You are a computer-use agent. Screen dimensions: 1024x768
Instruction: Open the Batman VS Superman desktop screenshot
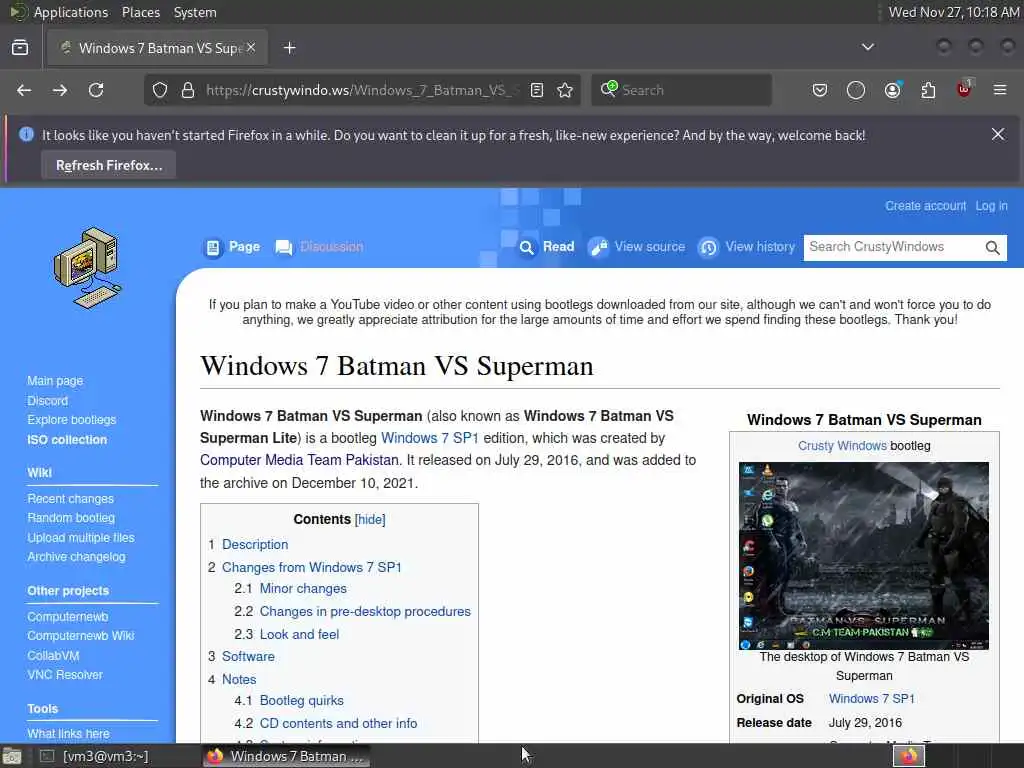tap(863, 556)
